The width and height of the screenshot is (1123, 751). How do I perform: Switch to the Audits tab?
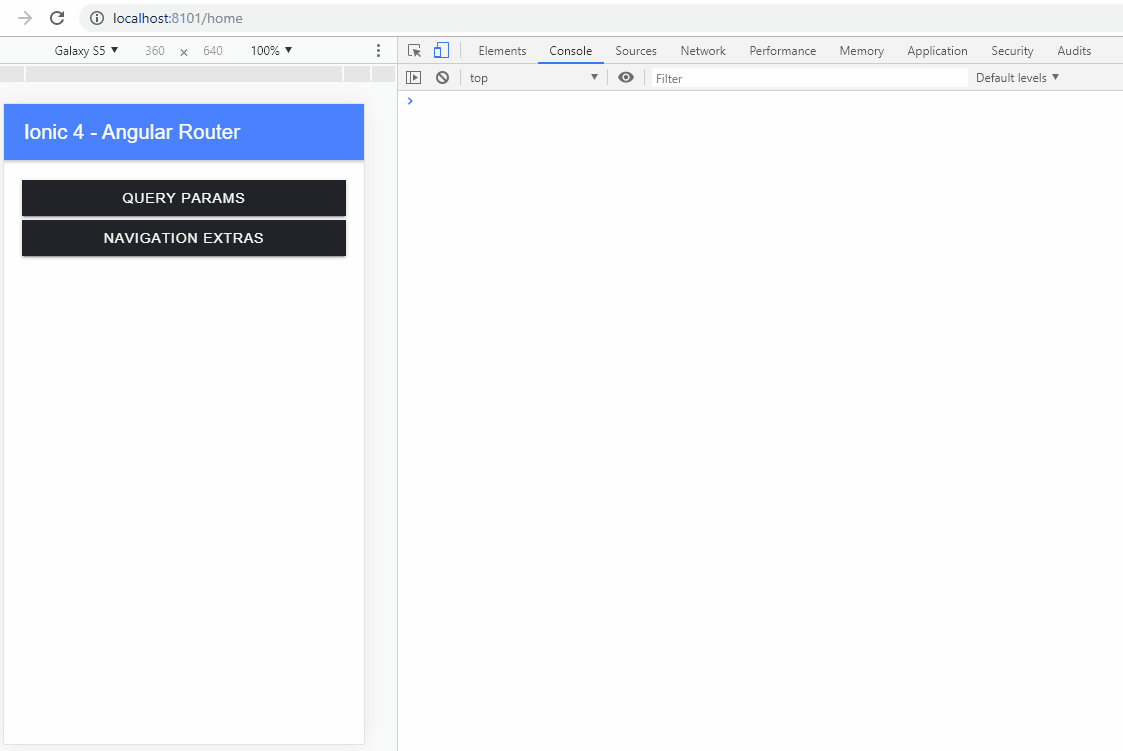point(1074,51)
